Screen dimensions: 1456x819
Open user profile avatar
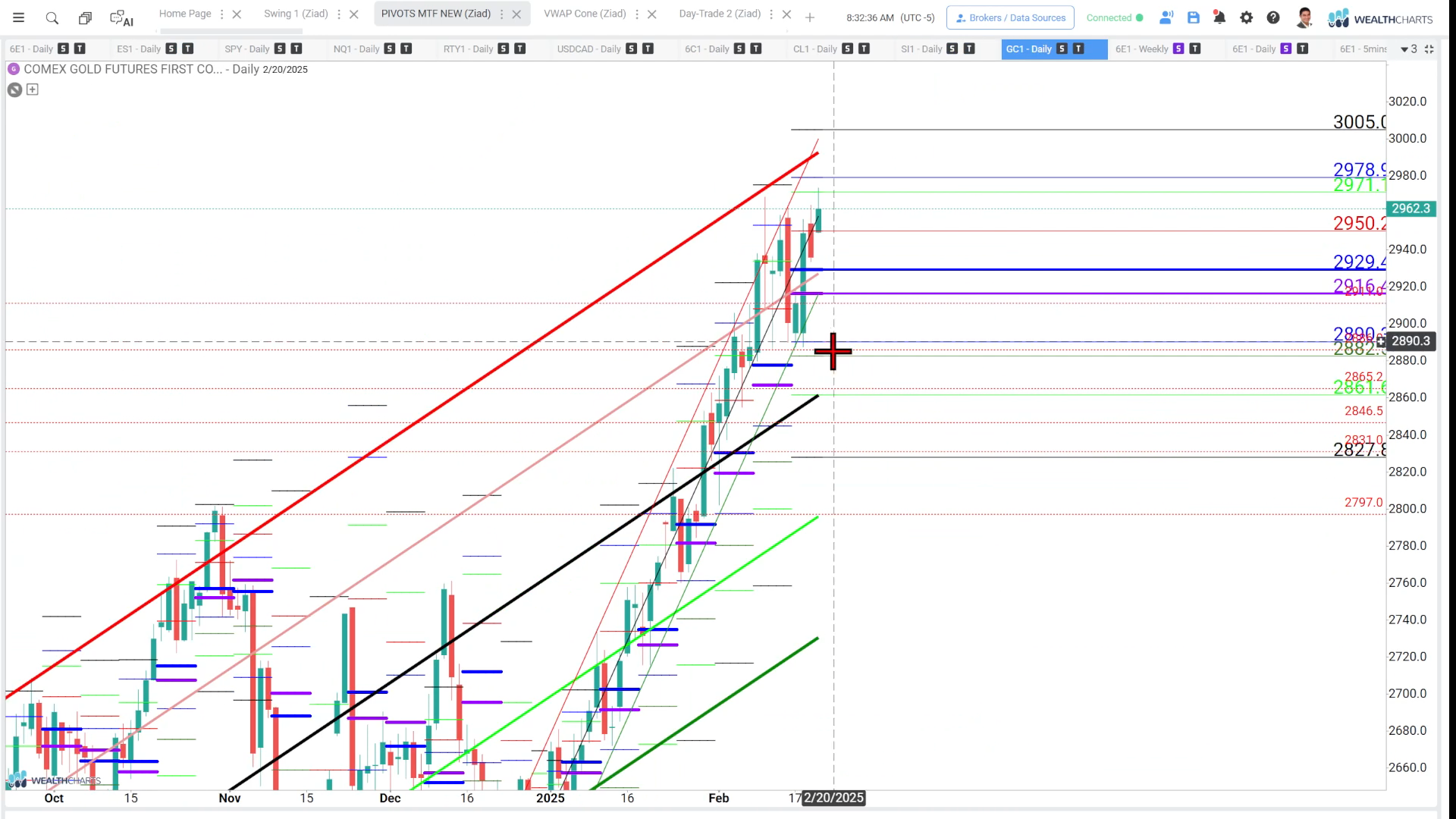(1304, 17)
